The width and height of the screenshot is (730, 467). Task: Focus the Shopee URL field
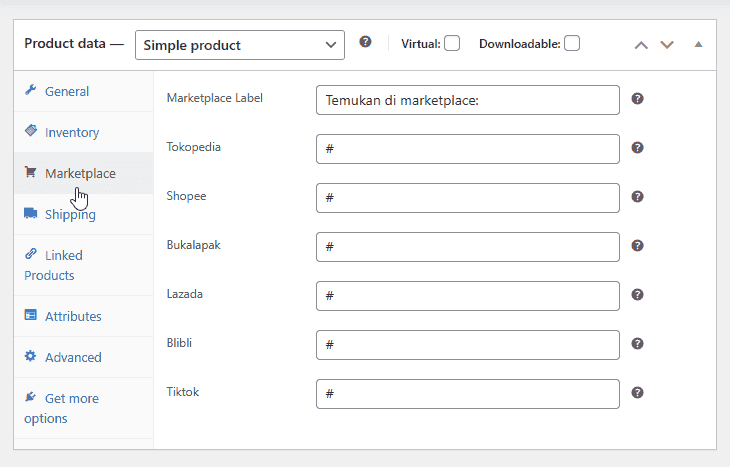pyautogui.click(x=468, y=198)
